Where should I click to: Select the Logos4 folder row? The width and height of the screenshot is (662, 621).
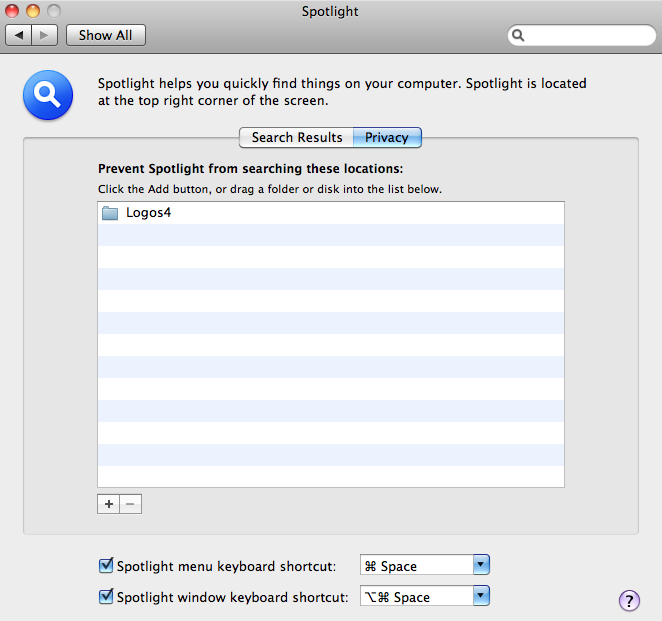pyautogui.click(x=331, y=213)
